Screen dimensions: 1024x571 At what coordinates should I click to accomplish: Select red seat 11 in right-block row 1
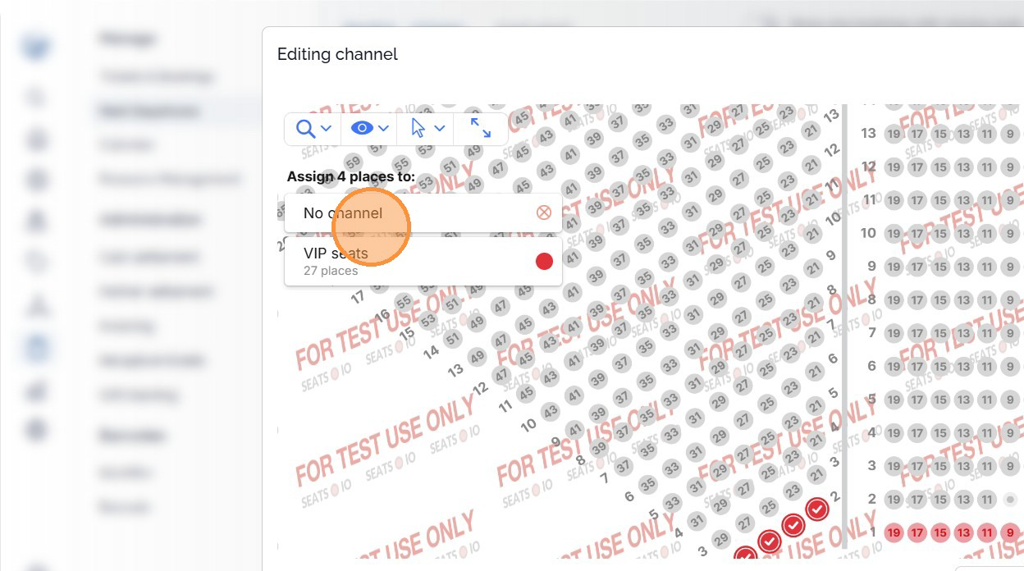pos(987,532)
